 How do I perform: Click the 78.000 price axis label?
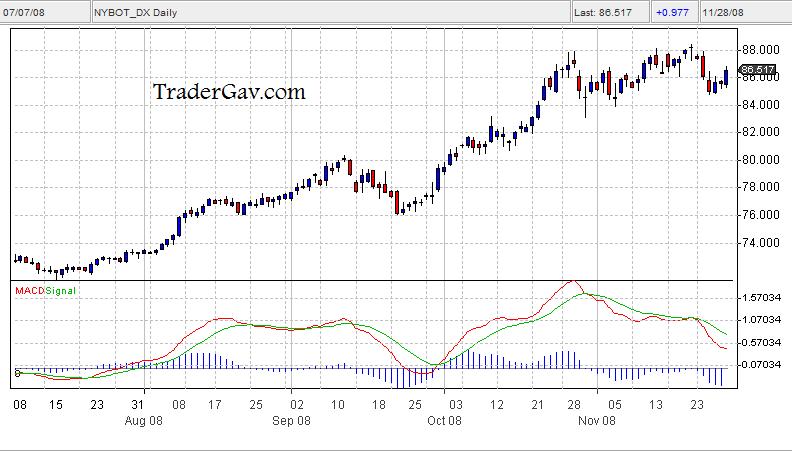(760, 187)
